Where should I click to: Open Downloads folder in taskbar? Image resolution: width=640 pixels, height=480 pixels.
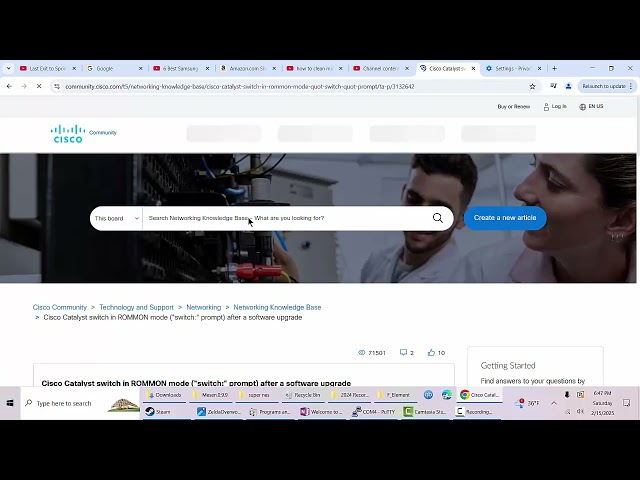[x=164, y=395]
